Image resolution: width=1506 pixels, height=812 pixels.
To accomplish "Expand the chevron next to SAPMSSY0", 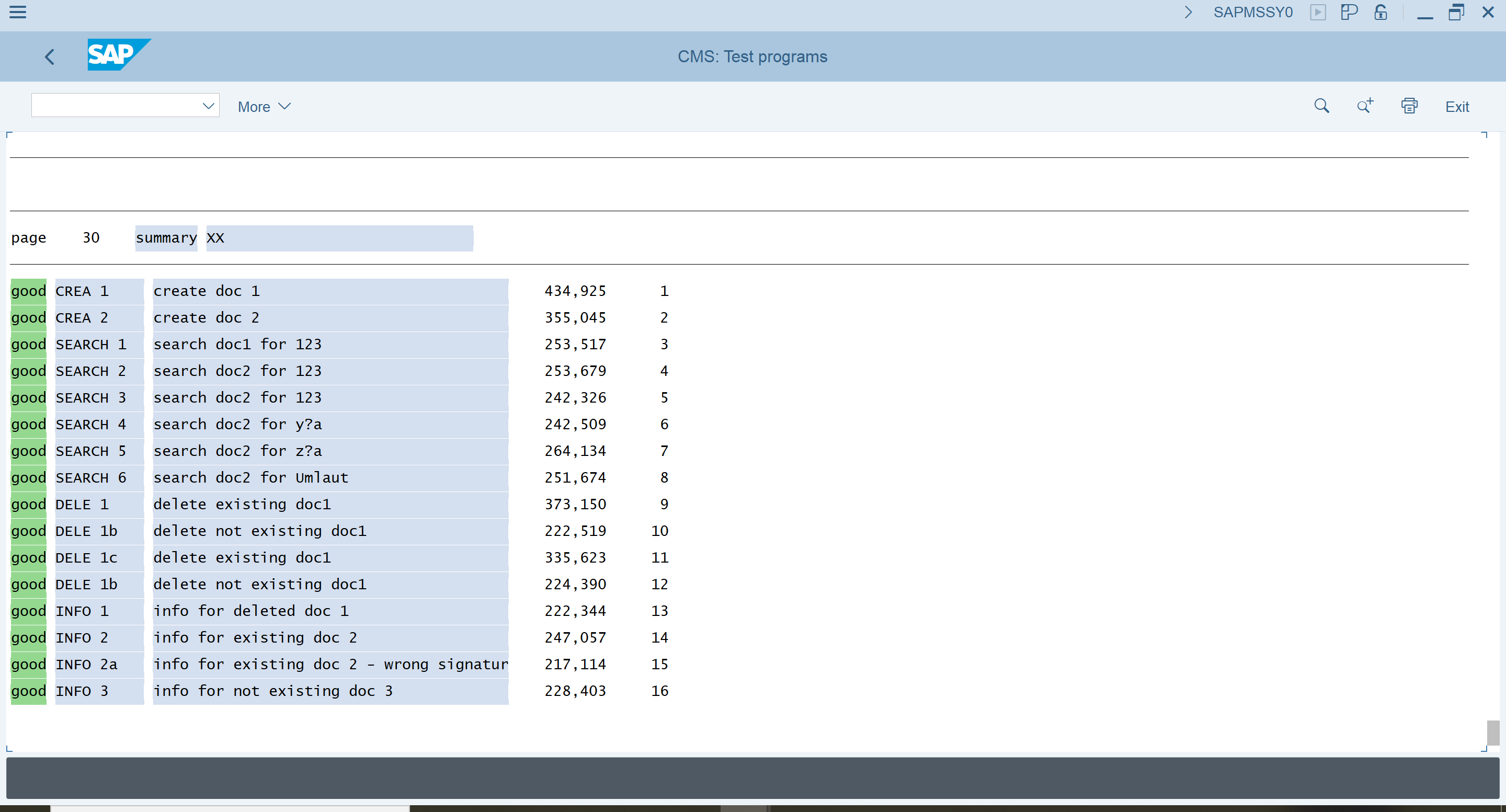I will (1188, 12).
